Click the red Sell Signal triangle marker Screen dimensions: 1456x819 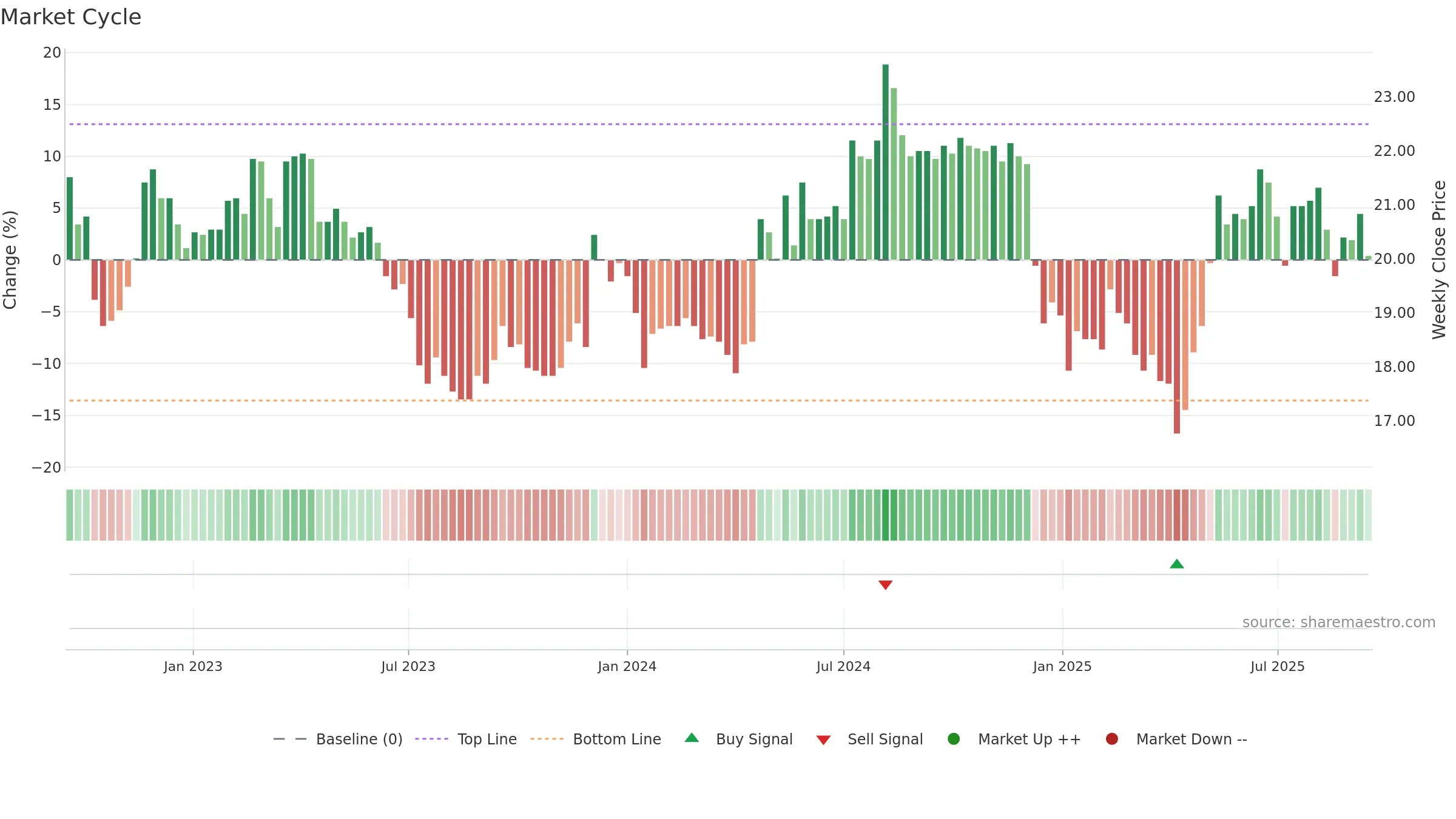[x=886, y=585]
